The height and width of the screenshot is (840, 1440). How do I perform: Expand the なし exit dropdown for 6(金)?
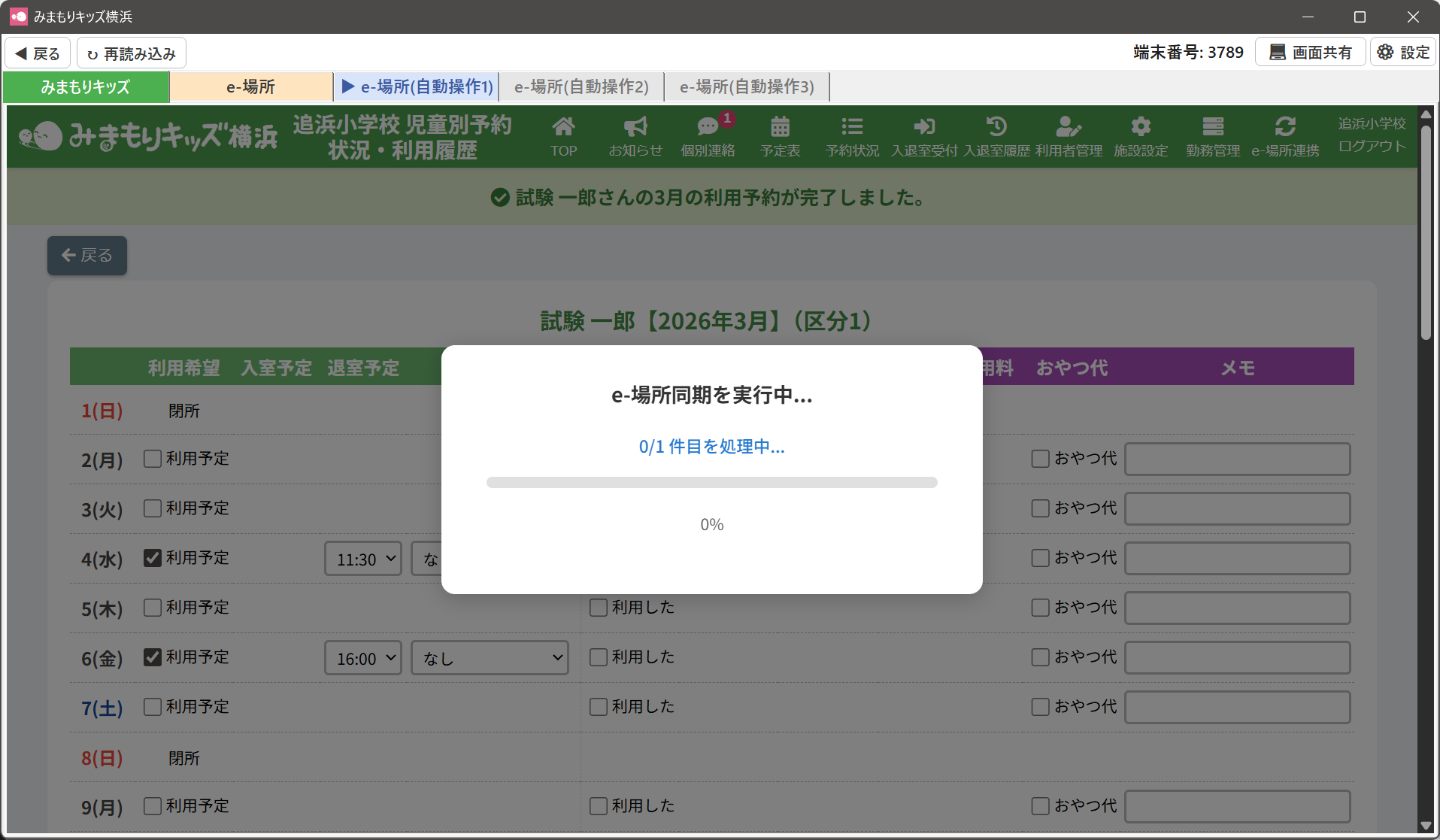(x=490, y=658)
